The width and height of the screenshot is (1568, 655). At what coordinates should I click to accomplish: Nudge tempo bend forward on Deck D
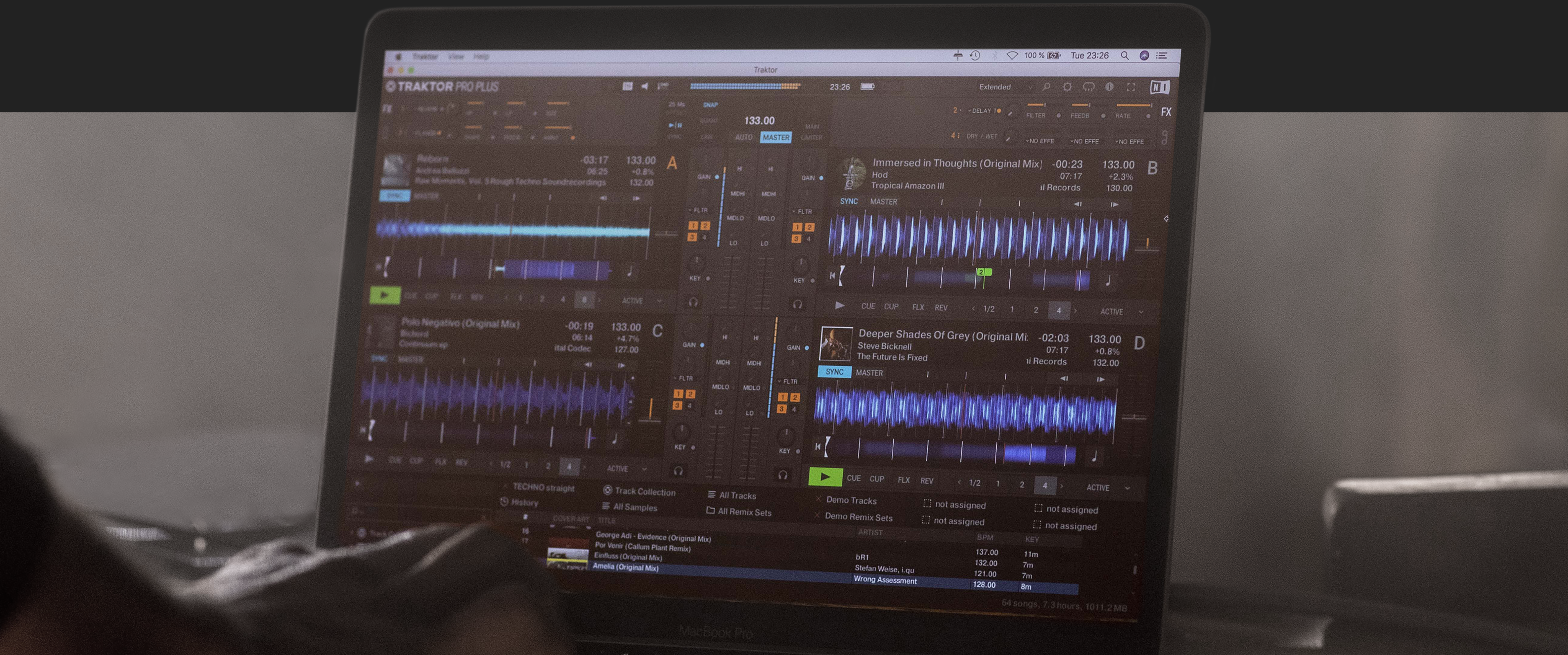(1100, 379)
